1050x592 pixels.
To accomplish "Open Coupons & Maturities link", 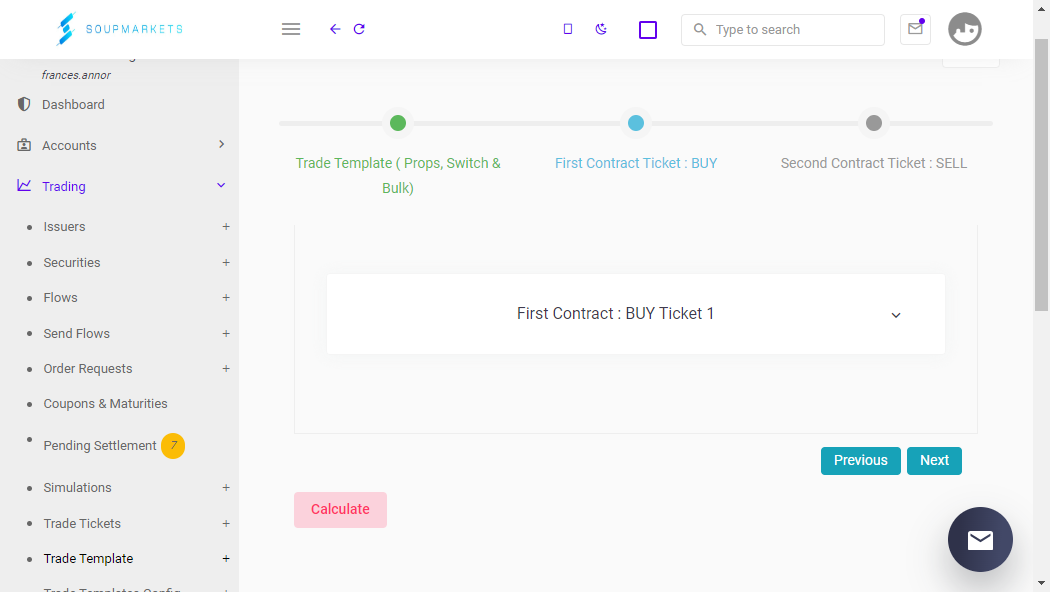I will pos(105,404).
